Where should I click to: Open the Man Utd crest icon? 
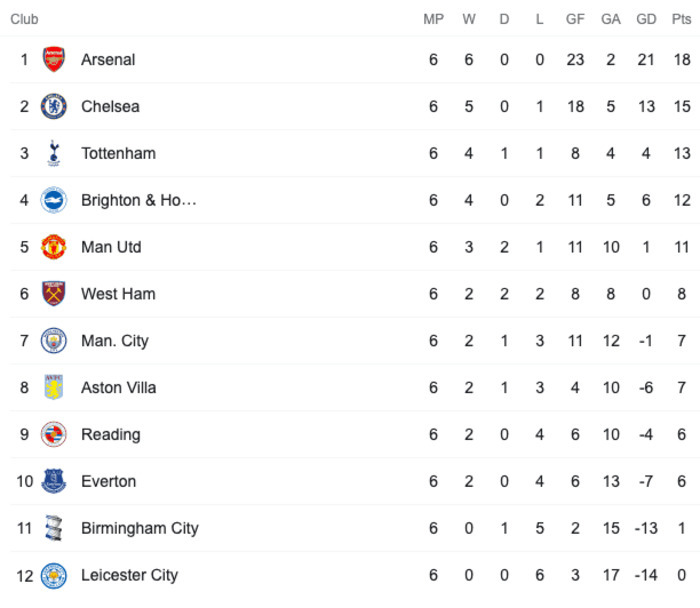pyautogui.click(x=54, y=247)
